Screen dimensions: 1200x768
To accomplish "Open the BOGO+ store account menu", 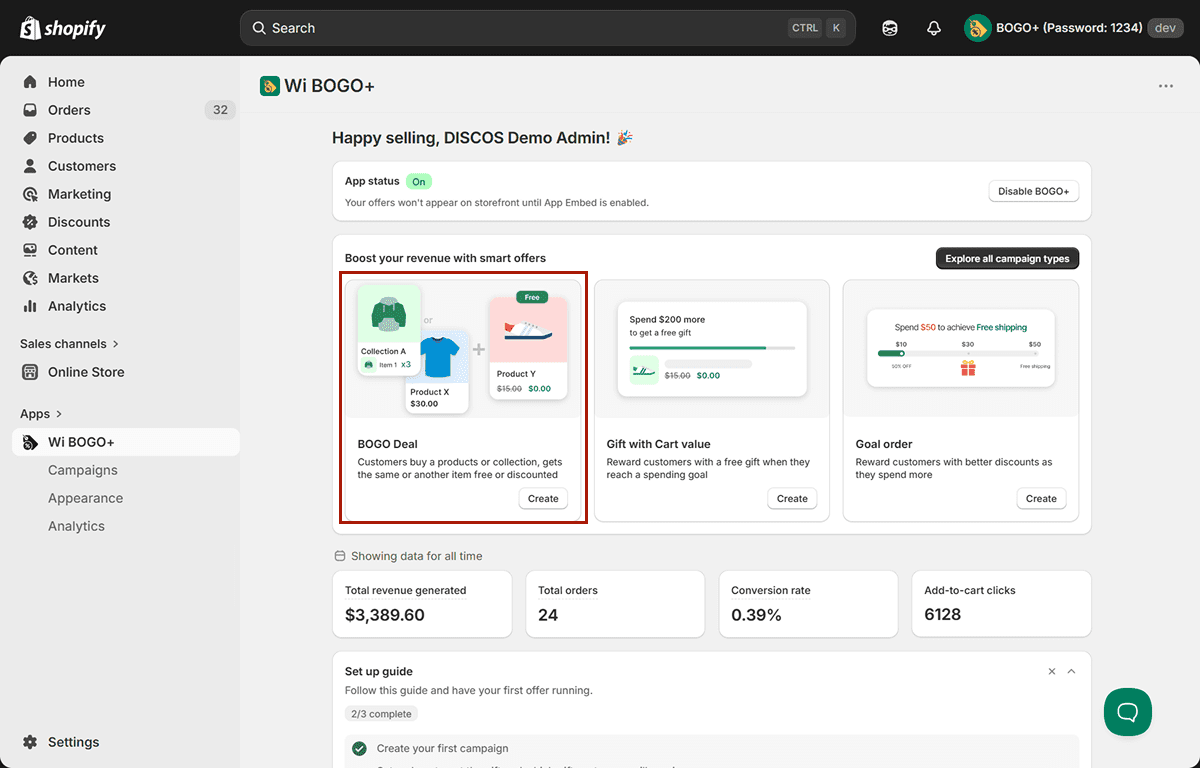I will pos(1074,28).
